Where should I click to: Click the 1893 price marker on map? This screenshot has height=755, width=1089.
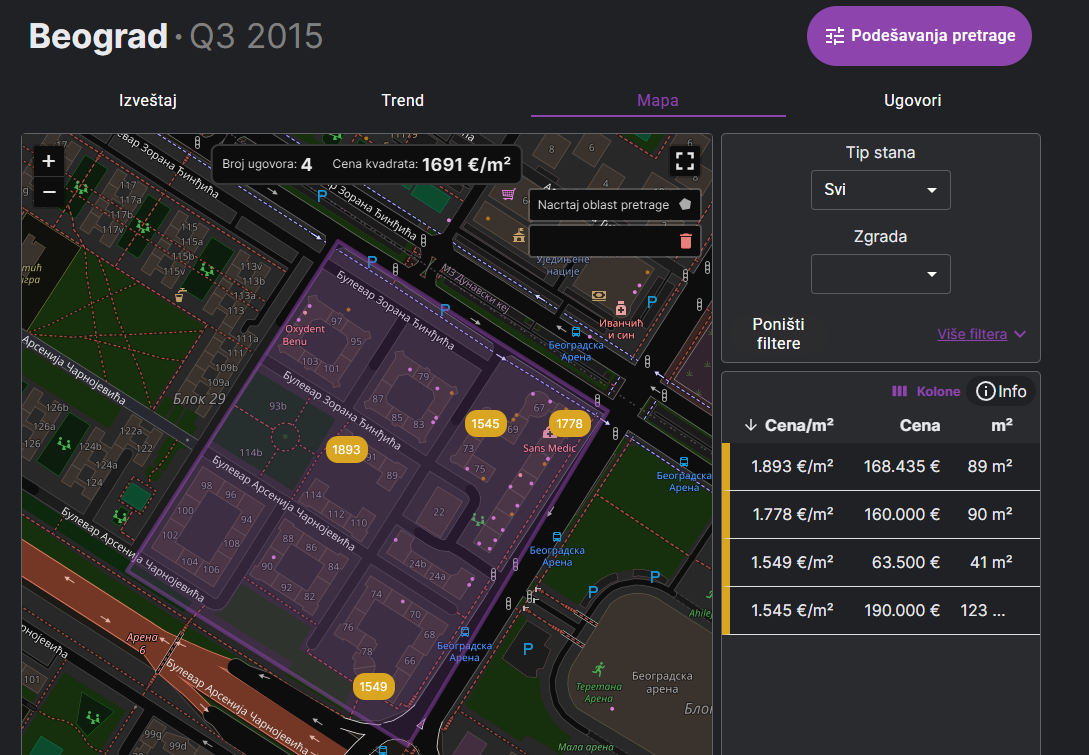[x=345, y=450]
